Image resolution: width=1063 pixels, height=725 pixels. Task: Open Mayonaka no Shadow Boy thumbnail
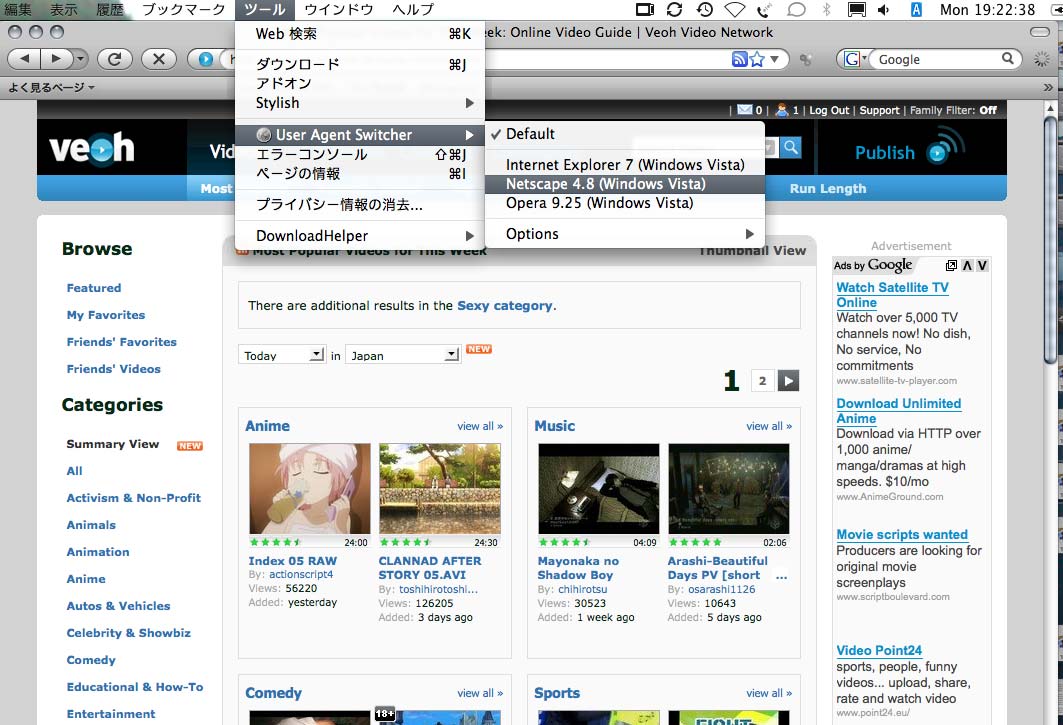pos(599,489)
